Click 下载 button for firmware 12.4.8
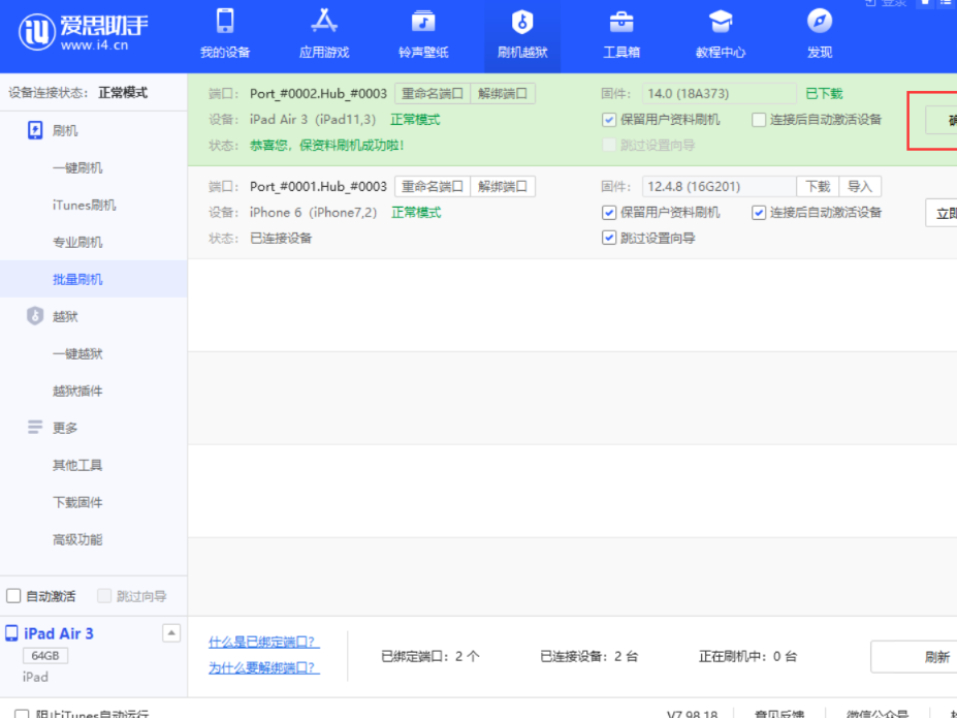The width and height of the screenshot is (957, 718). pyautogui.click(x=818, y=186)
